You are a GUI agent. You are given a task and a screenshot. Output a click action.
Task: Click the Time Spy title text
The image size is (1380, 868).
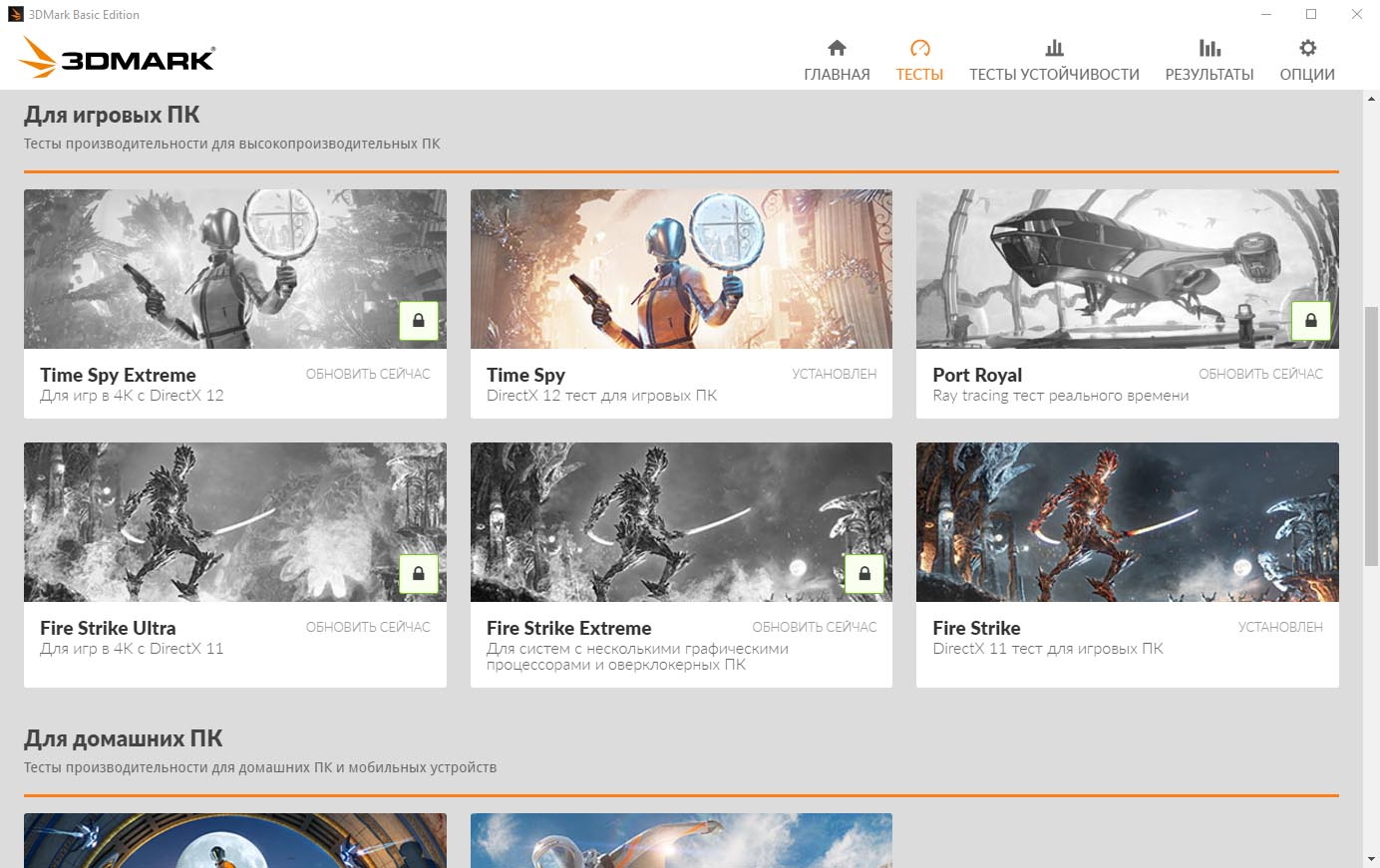525,375
